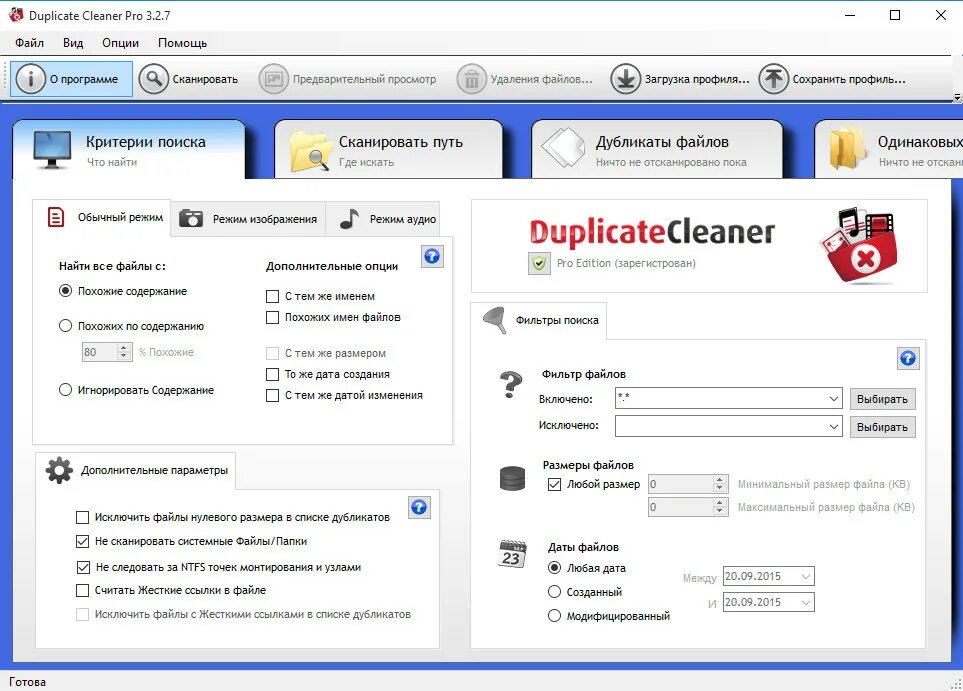
Task: Select Похожих по содержанию radio button
Action: [x=65, y=326]
